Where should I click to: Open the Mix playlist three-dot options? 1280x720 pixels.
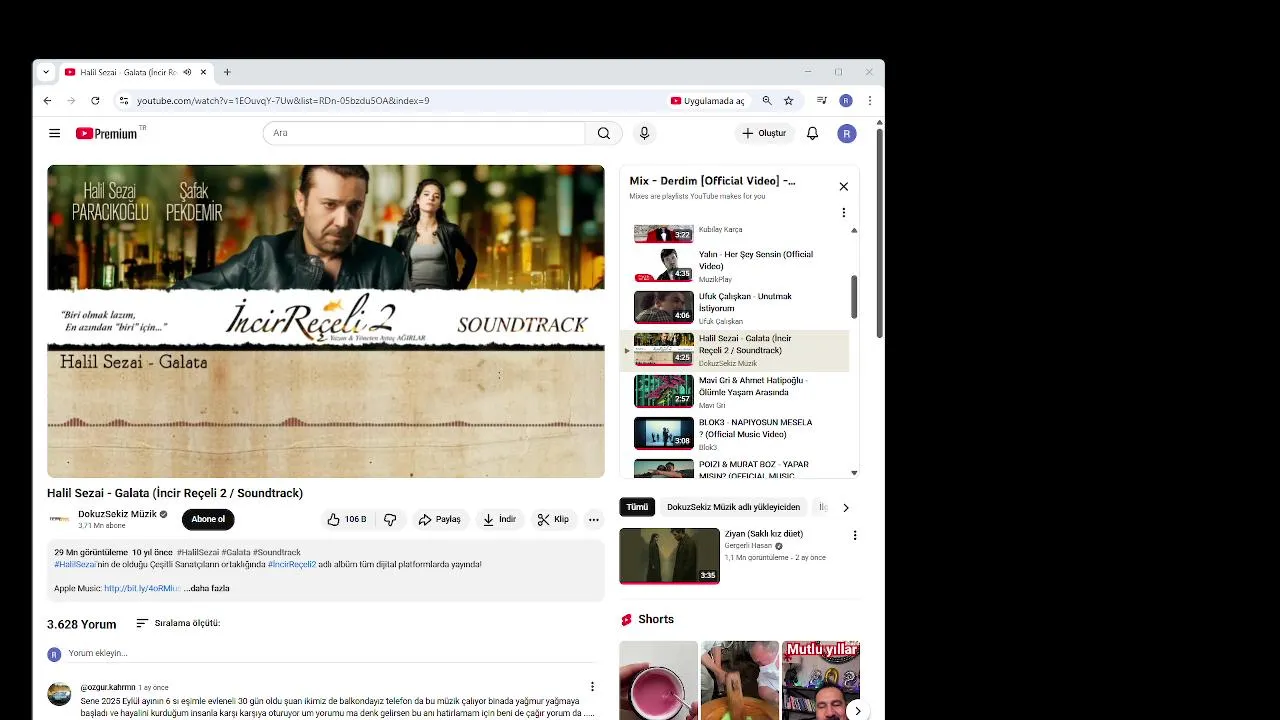pos(843,212)
